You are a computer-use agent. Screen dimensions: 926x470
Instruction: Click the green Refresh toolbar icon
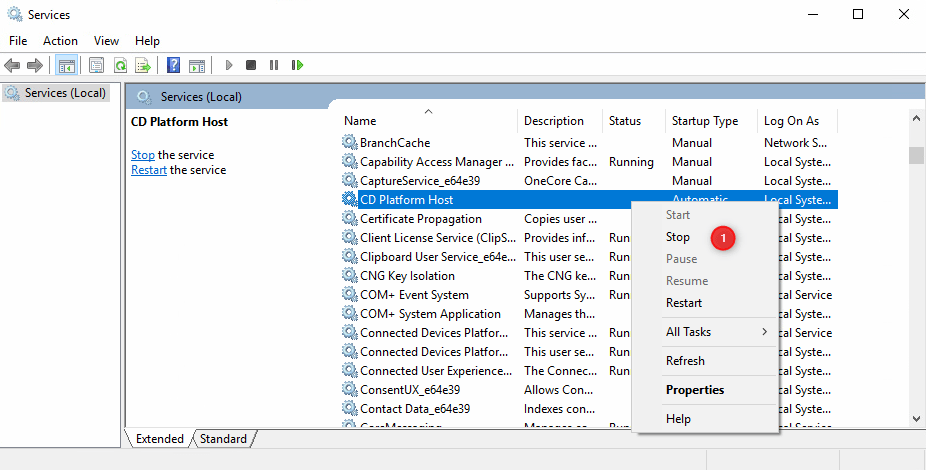[x=120, y=65]
